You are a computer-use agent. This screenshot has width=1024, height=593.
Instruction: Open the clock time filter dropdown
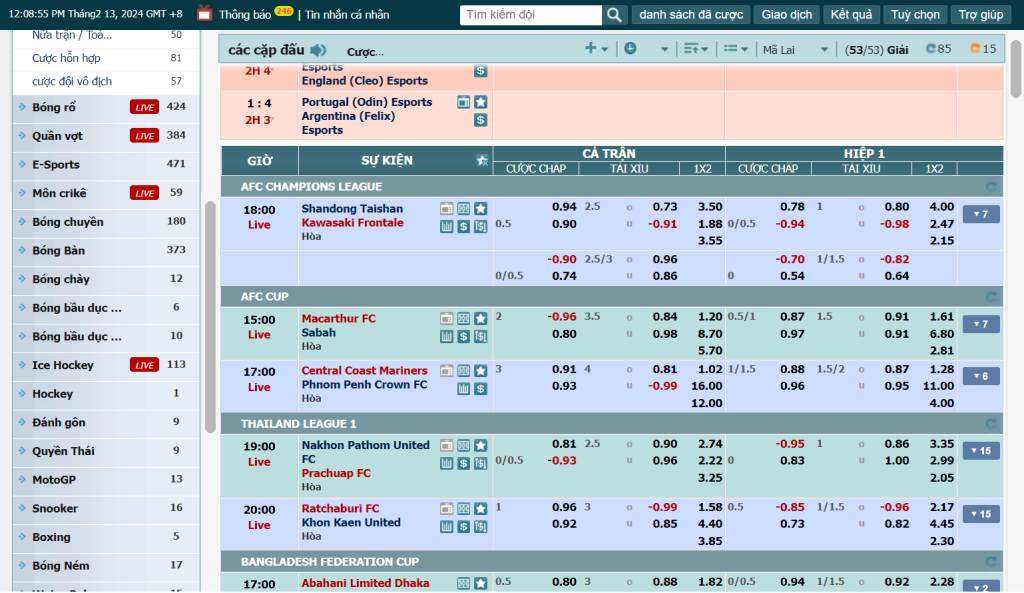[x=645, y=49]
